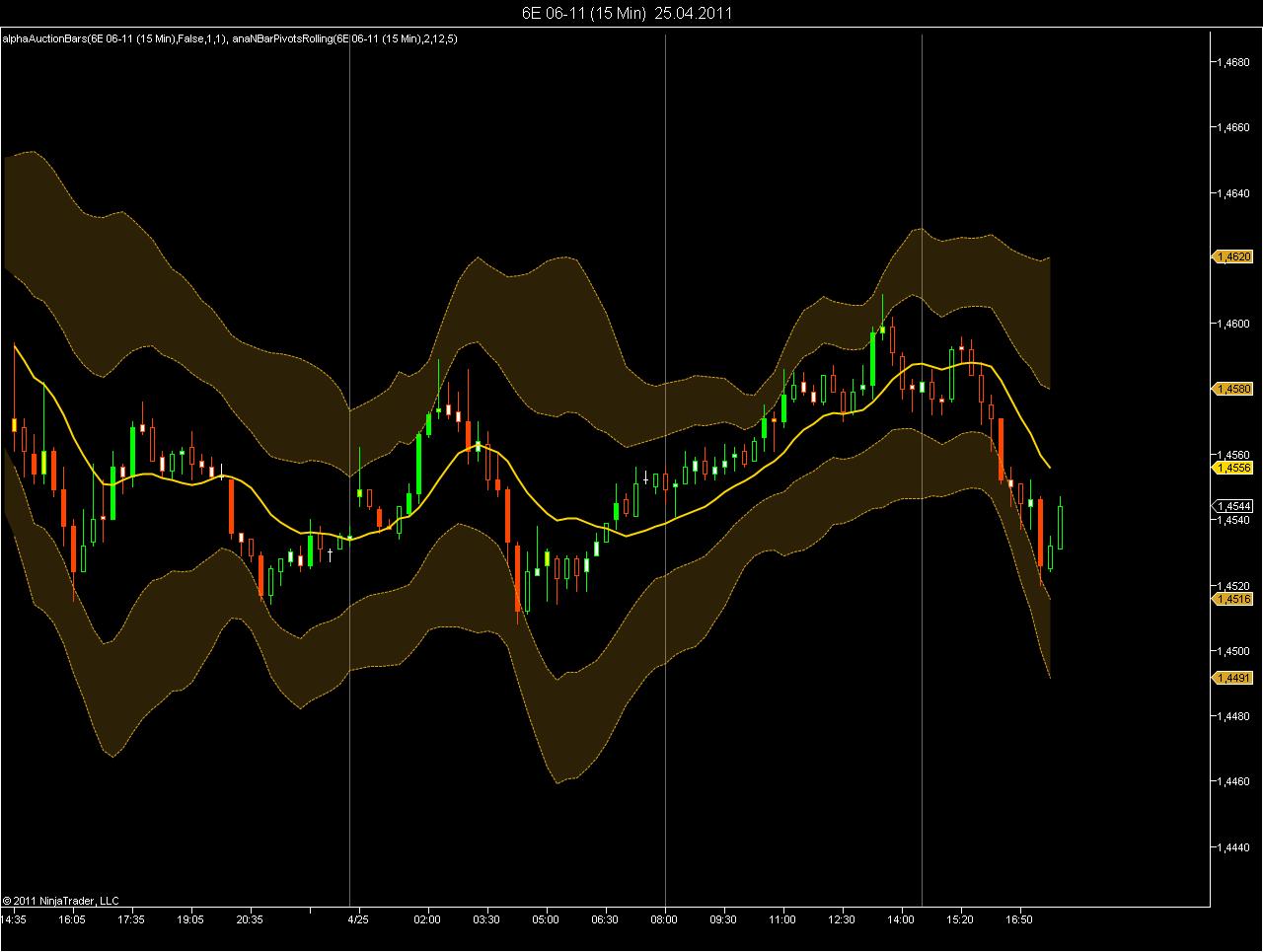Click the 12:30 time axis label
1263x952 pixels.
(x=842, y=919)
